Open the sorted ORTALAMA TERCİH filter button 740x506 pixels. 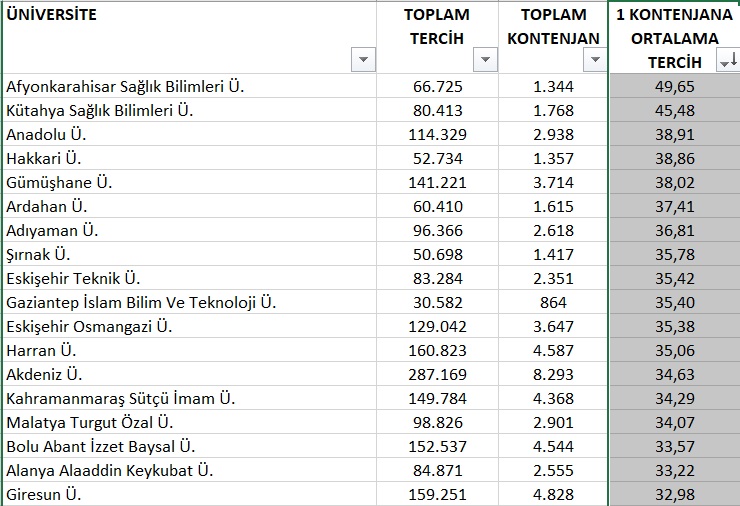click(728, 62)
